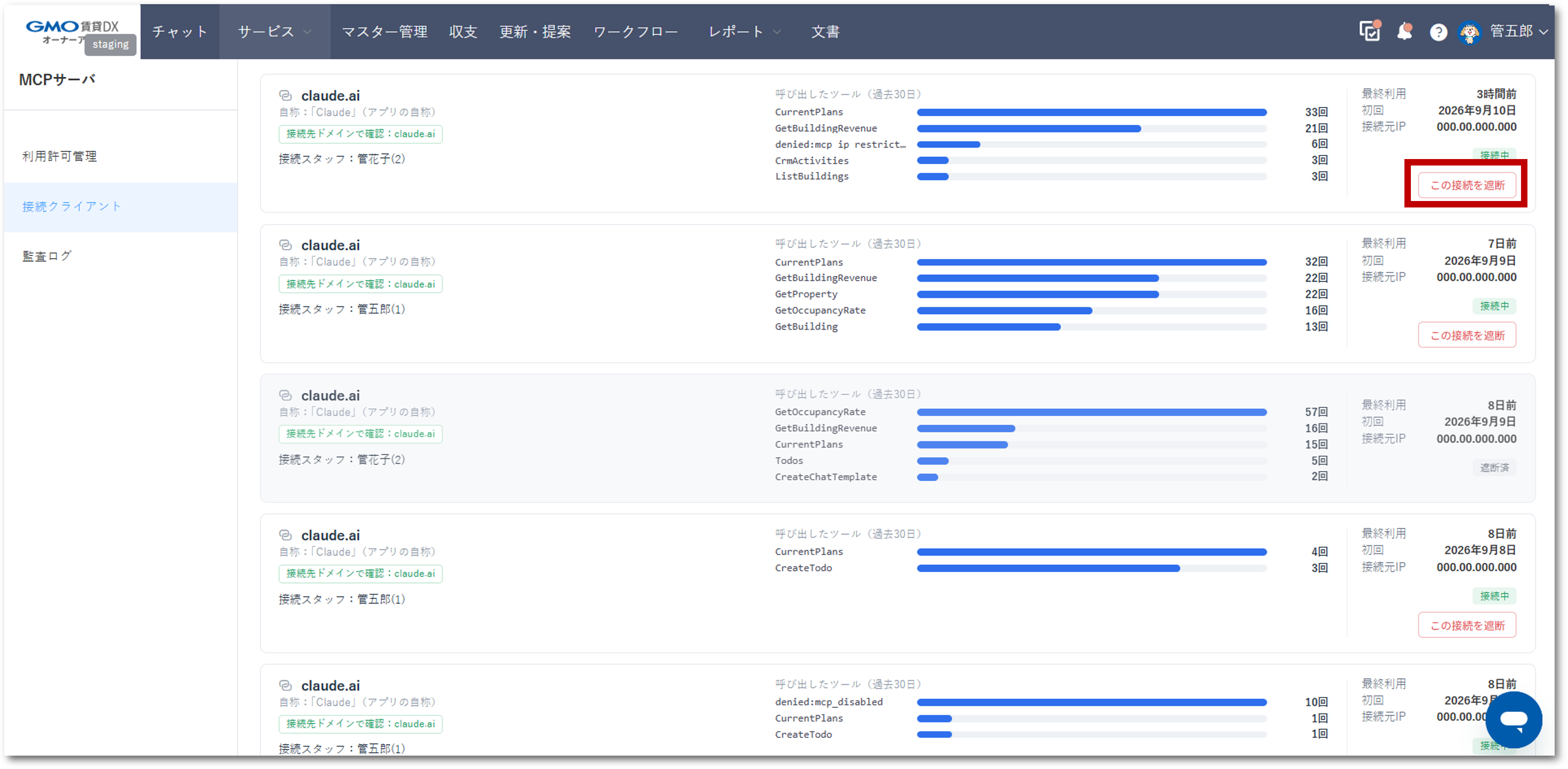Screen dimensions: 1568x769
Task: Click the CurrentPlans 33回 usage bar
Action: tap(1092, 112)
